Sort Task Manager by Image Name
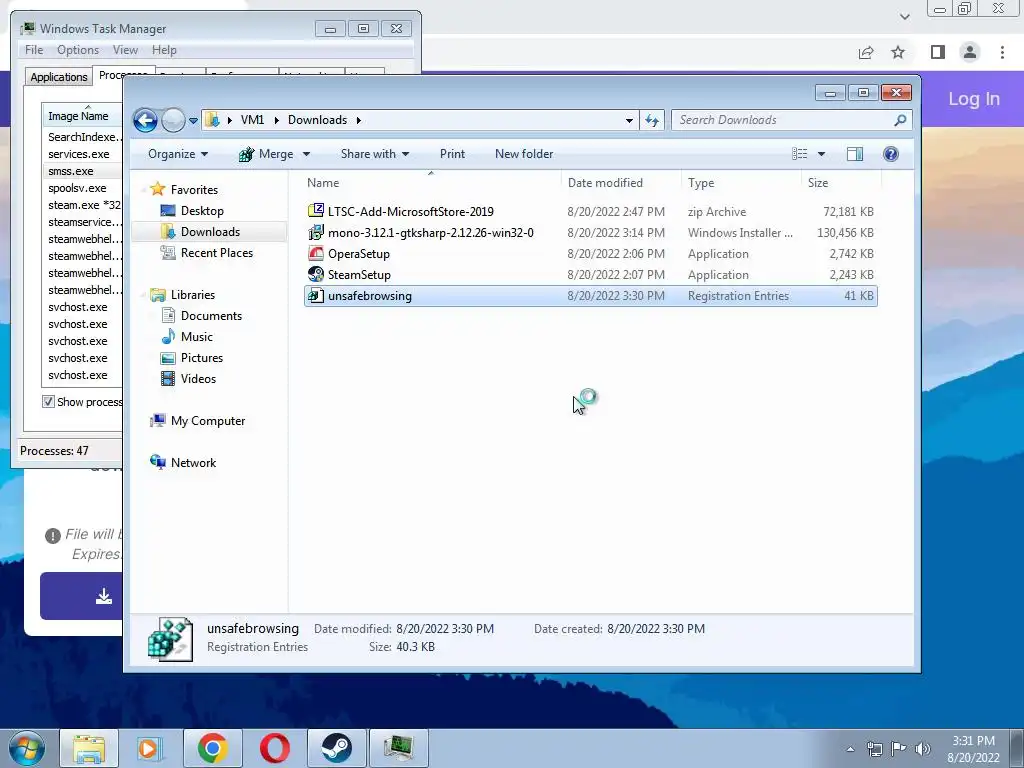The image size is (1024, 768). 82,116
